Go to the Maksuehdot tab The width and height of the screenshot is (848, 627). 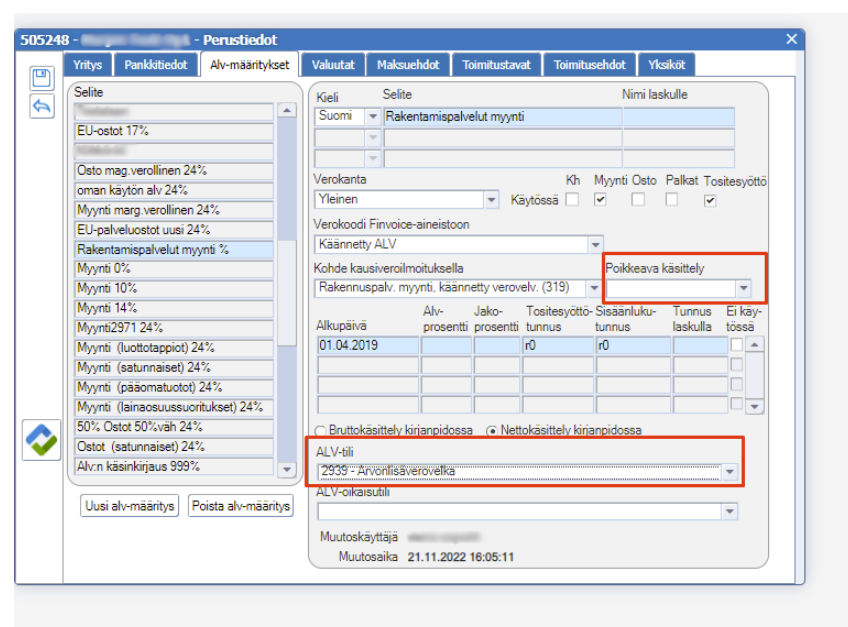(408, 65)
